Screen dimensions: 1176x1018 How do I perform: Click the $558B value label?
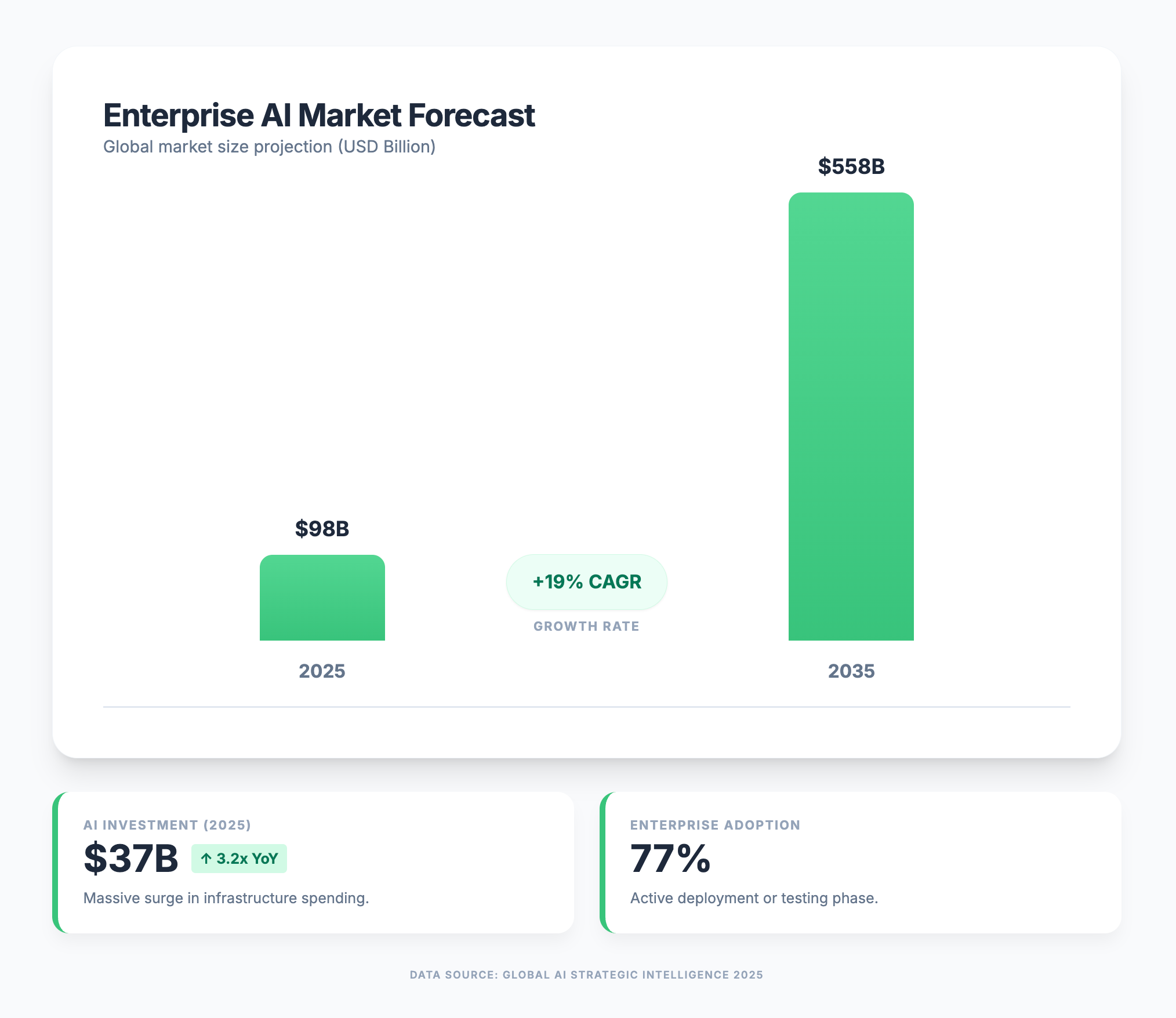(851, 166)
